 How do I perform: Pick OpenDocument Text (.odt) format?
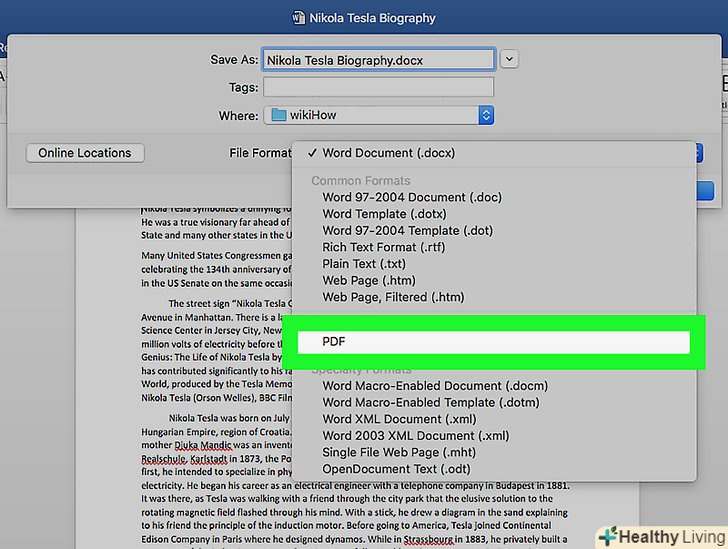click(494, 469)
